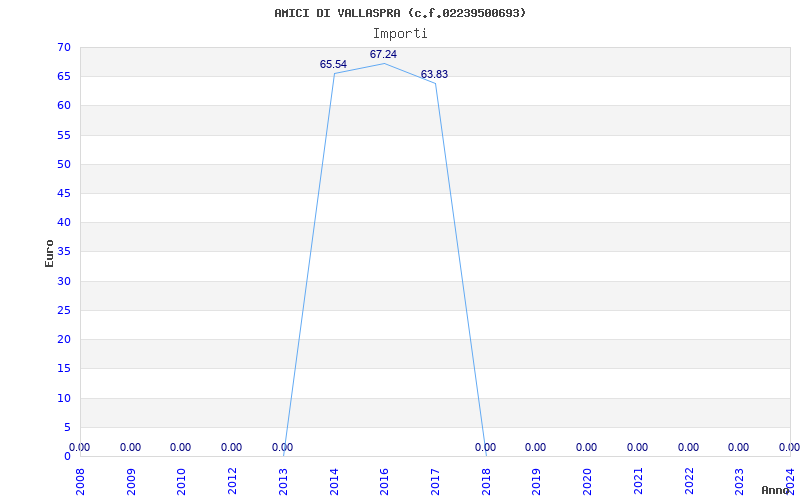Click the 2021 year label
Screen dimensions: 800x500
coord(638,481)
